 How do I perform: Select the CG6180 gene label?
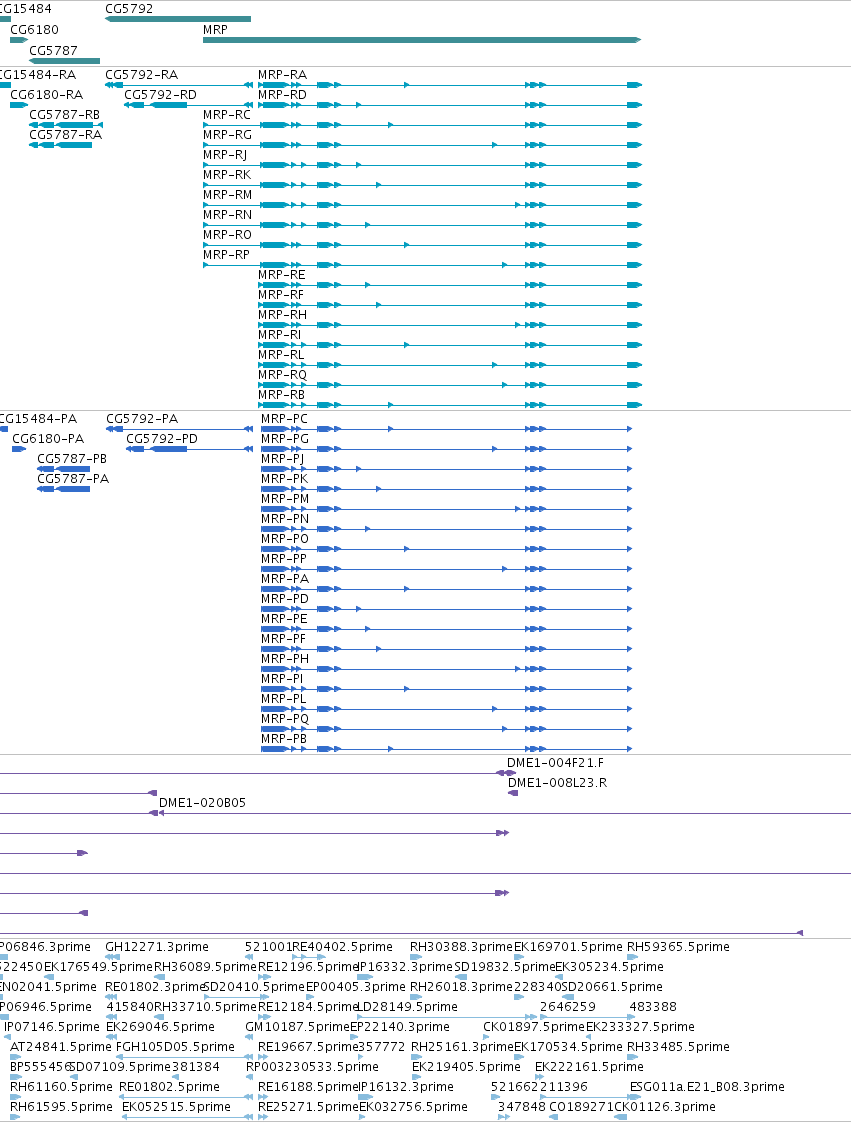pos(34,30)
